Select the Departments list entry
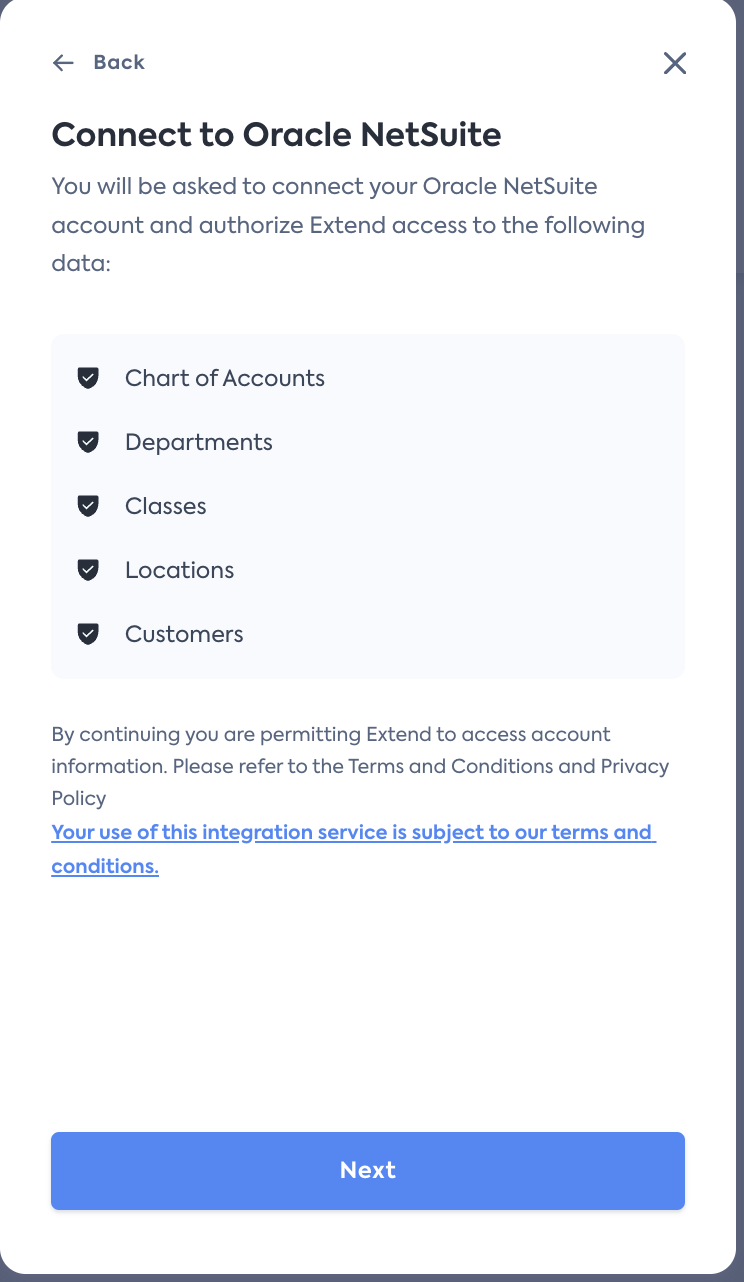The width and height of the screenshot is (744, 1282). [199, 442]
